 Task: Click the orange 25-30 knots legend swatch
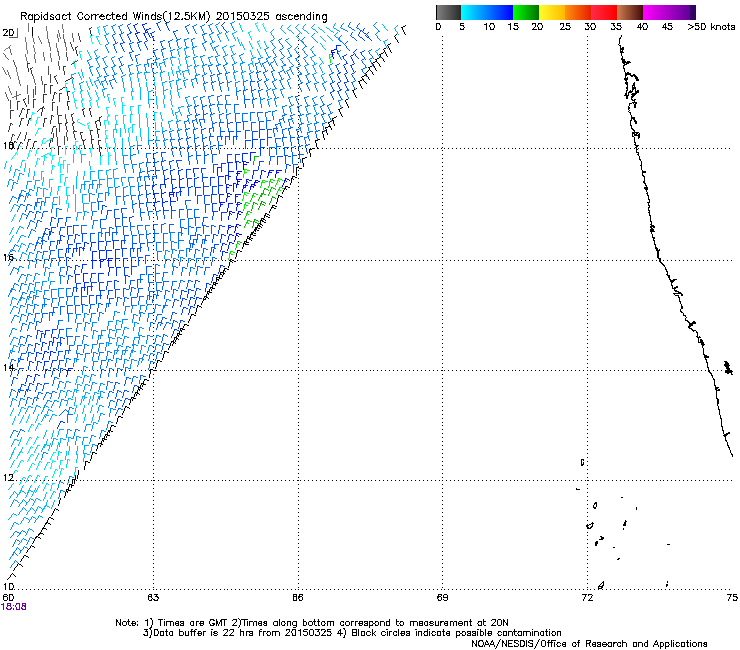coord(578,13)
